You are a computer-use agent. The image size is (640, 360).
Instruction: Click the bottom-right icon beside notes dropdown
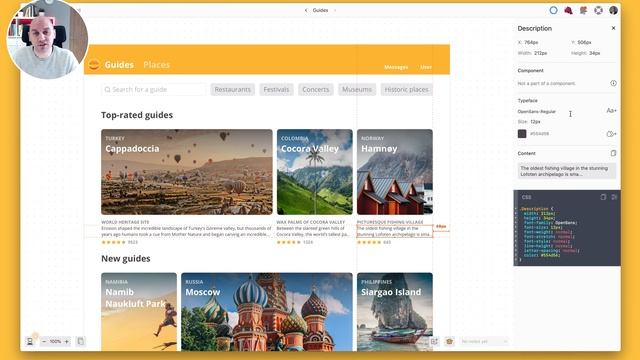click(449, 341)
